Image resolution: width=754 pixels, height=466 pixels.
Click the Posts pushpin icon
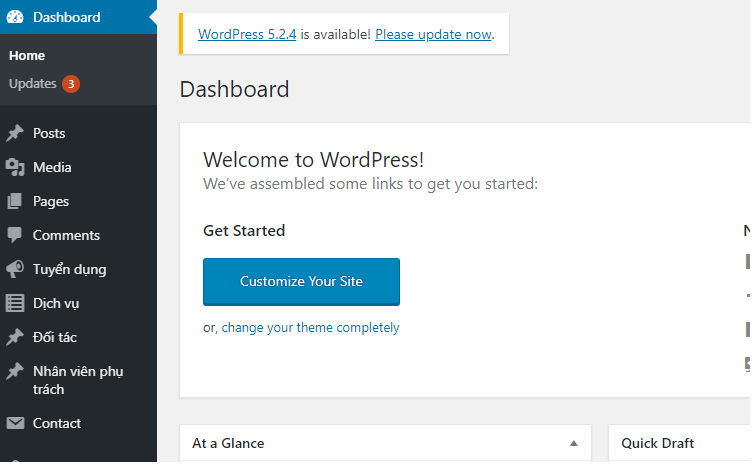coord(15,134)
